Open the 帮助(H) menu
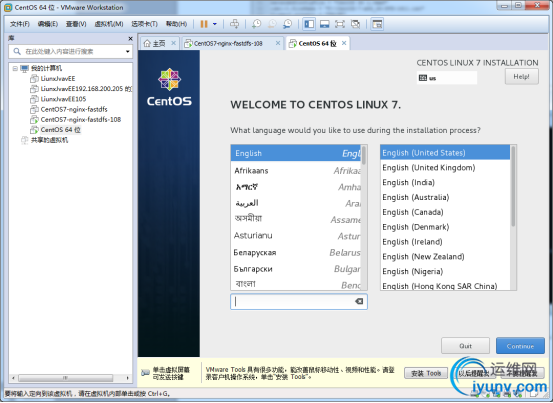 pos(176,24)
